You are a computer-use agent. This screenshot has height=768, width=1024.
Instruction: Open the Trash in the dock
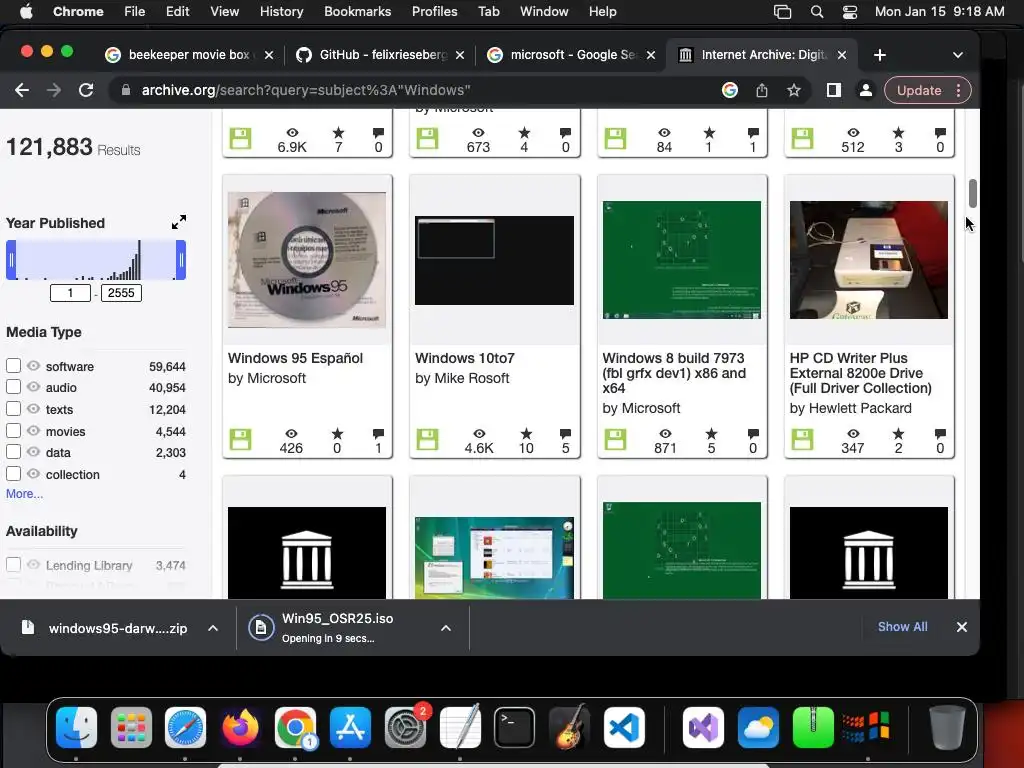point(947,727)
